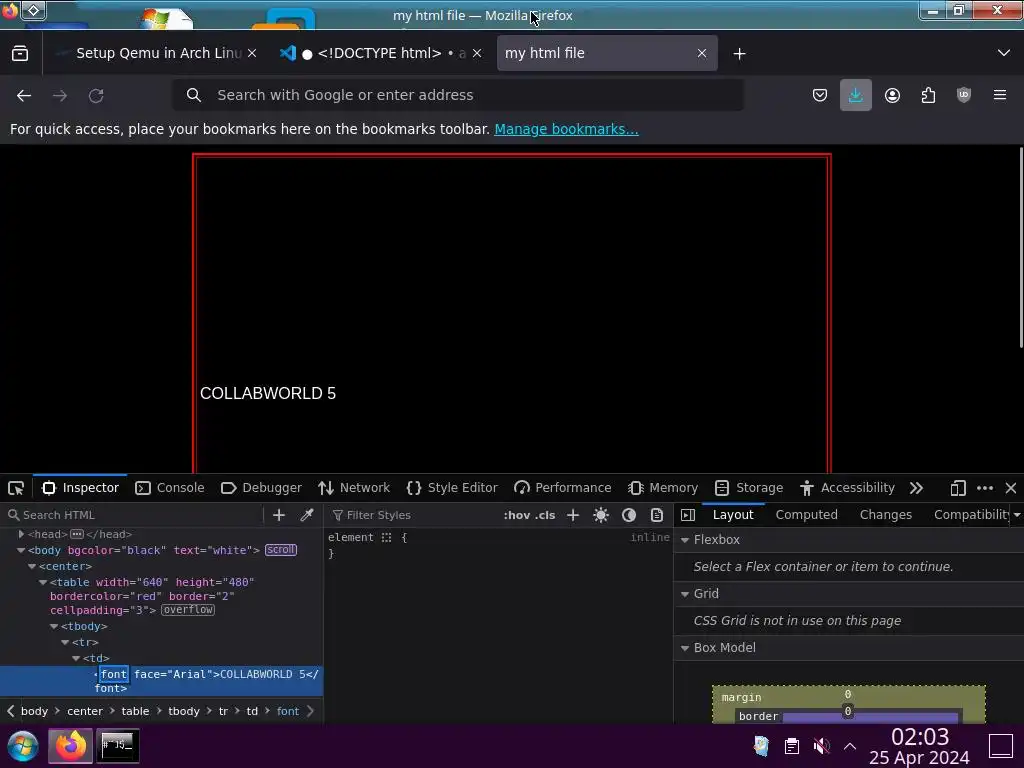Viewport: 1024px width, 768px height.
Task: Open the responsive design mode icon
Action: [x=957, y=488]
